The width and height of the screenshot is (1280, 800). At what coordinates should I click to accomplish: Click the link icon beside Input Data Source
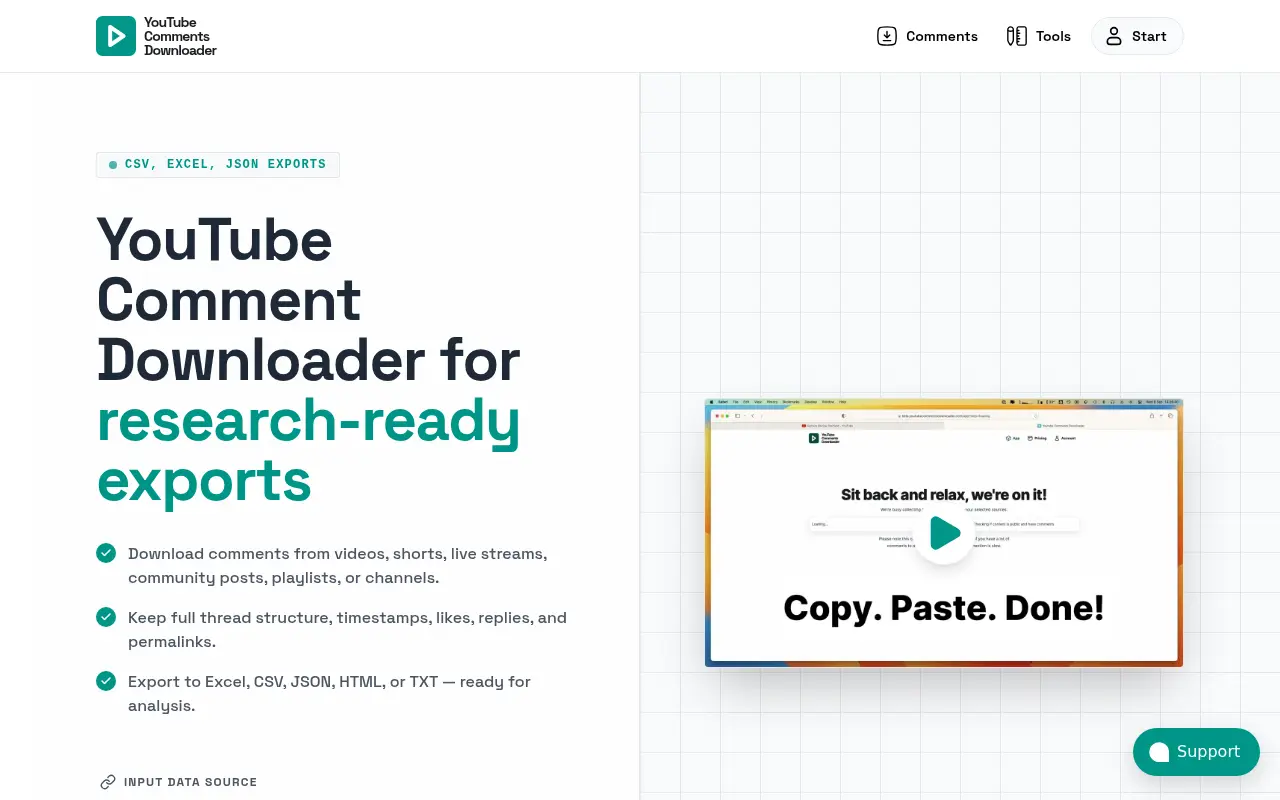click(108, 782)
